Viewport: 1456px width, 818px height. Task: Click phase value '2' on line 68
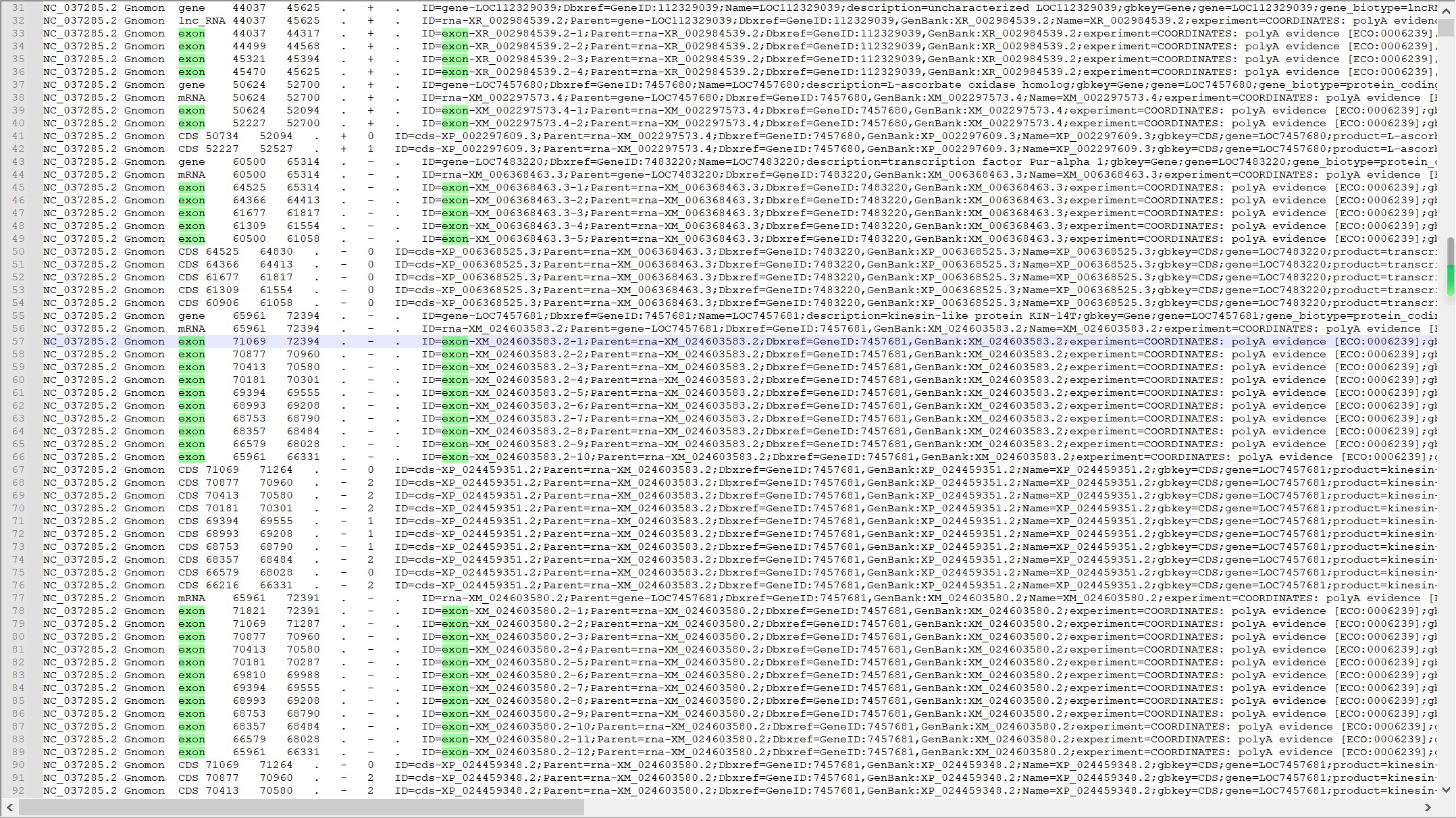coord(371,482)
